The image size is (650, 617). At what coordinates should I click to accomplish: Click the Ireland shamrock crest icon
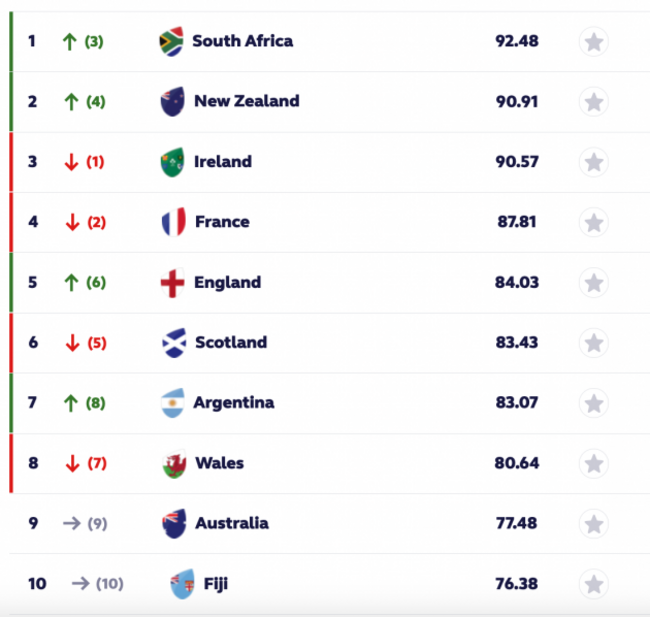point(172,162)
